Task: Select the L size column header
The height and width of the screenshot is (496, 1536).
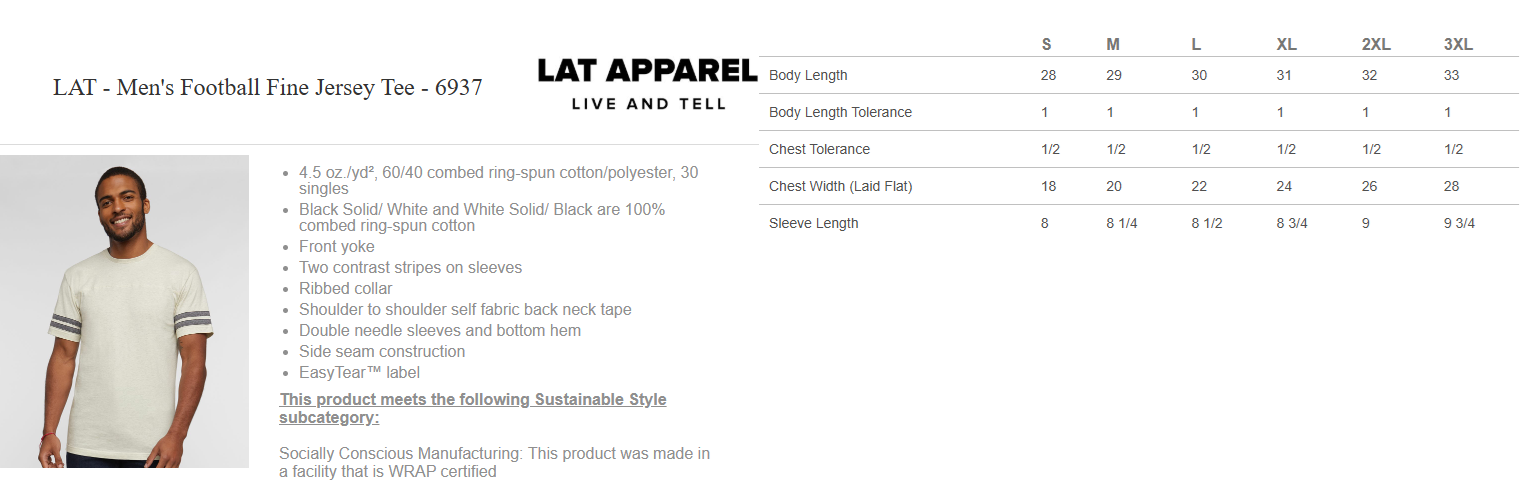Action: 1196,44
